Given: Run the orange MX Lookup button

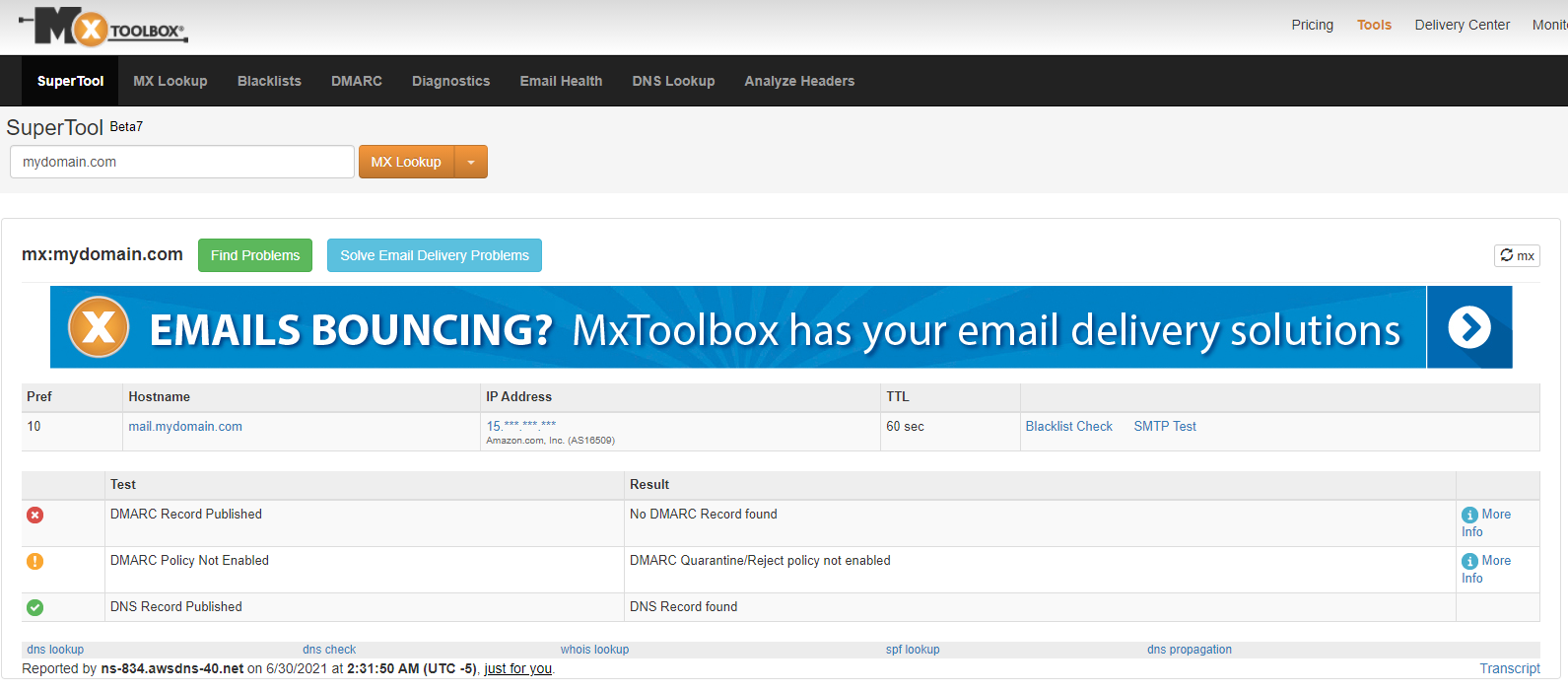Looking at the screenshot, I should coord(406,162).
